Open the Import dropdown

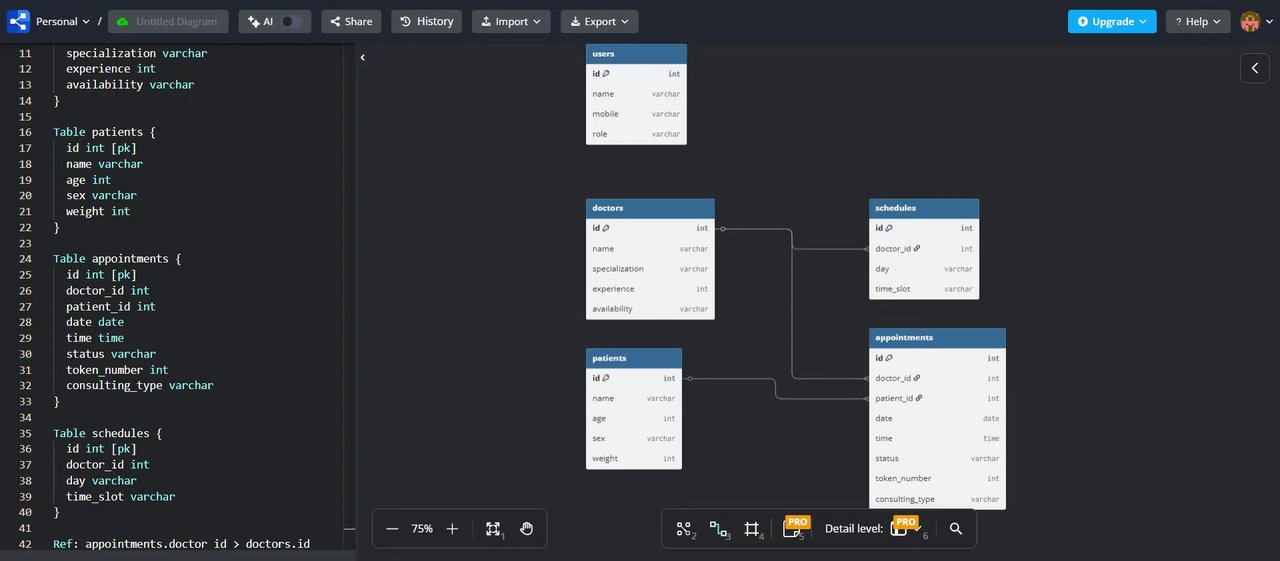coord(511,21)
